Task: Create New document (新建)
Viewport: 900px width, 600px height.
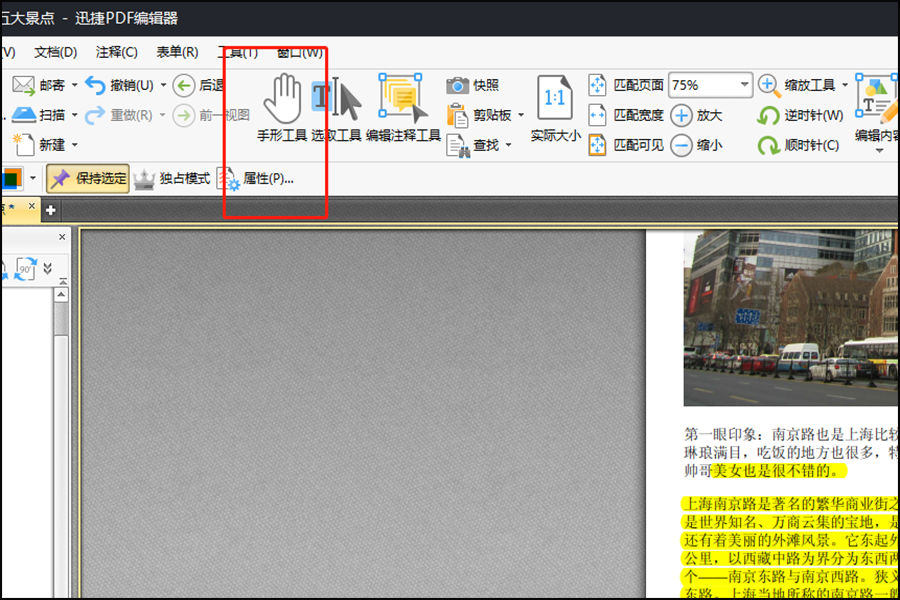Action: (38, 145)
